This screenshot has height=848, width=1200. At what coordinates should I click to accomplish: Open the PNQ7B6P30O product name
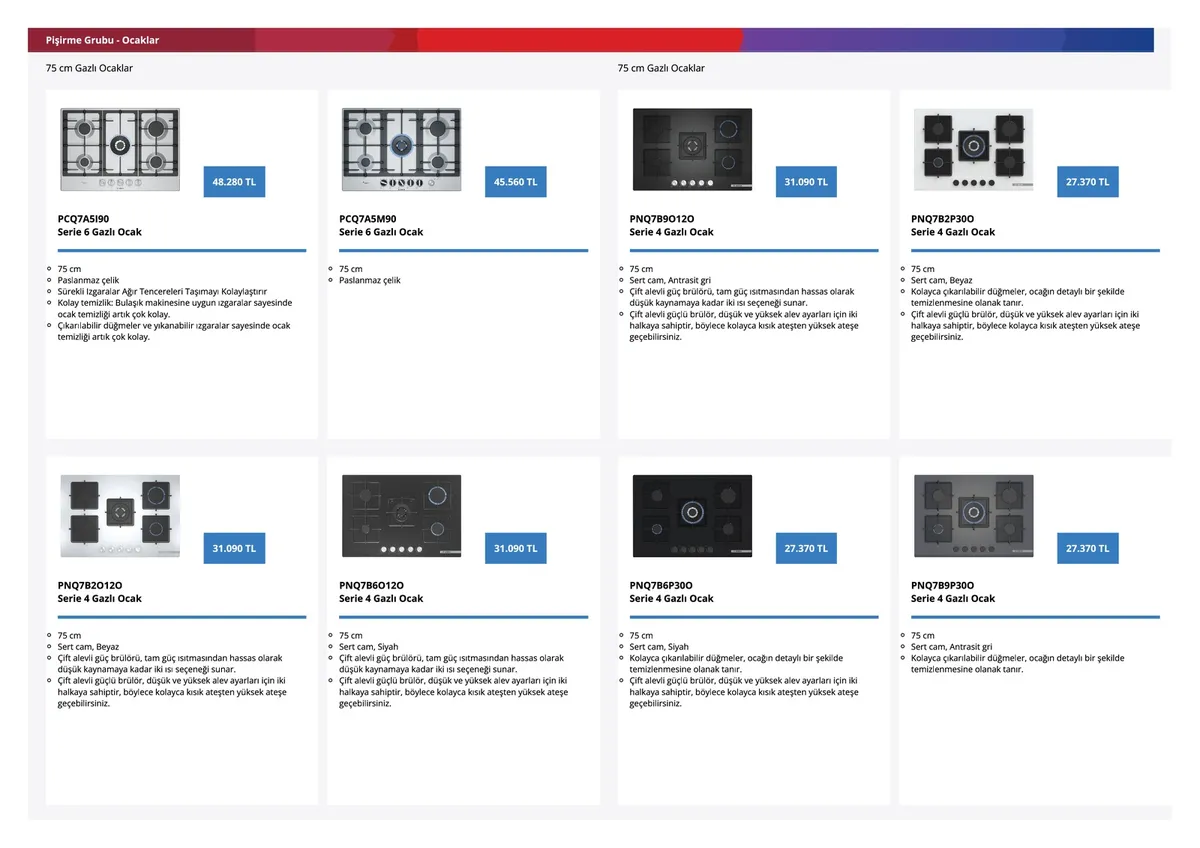661,585
